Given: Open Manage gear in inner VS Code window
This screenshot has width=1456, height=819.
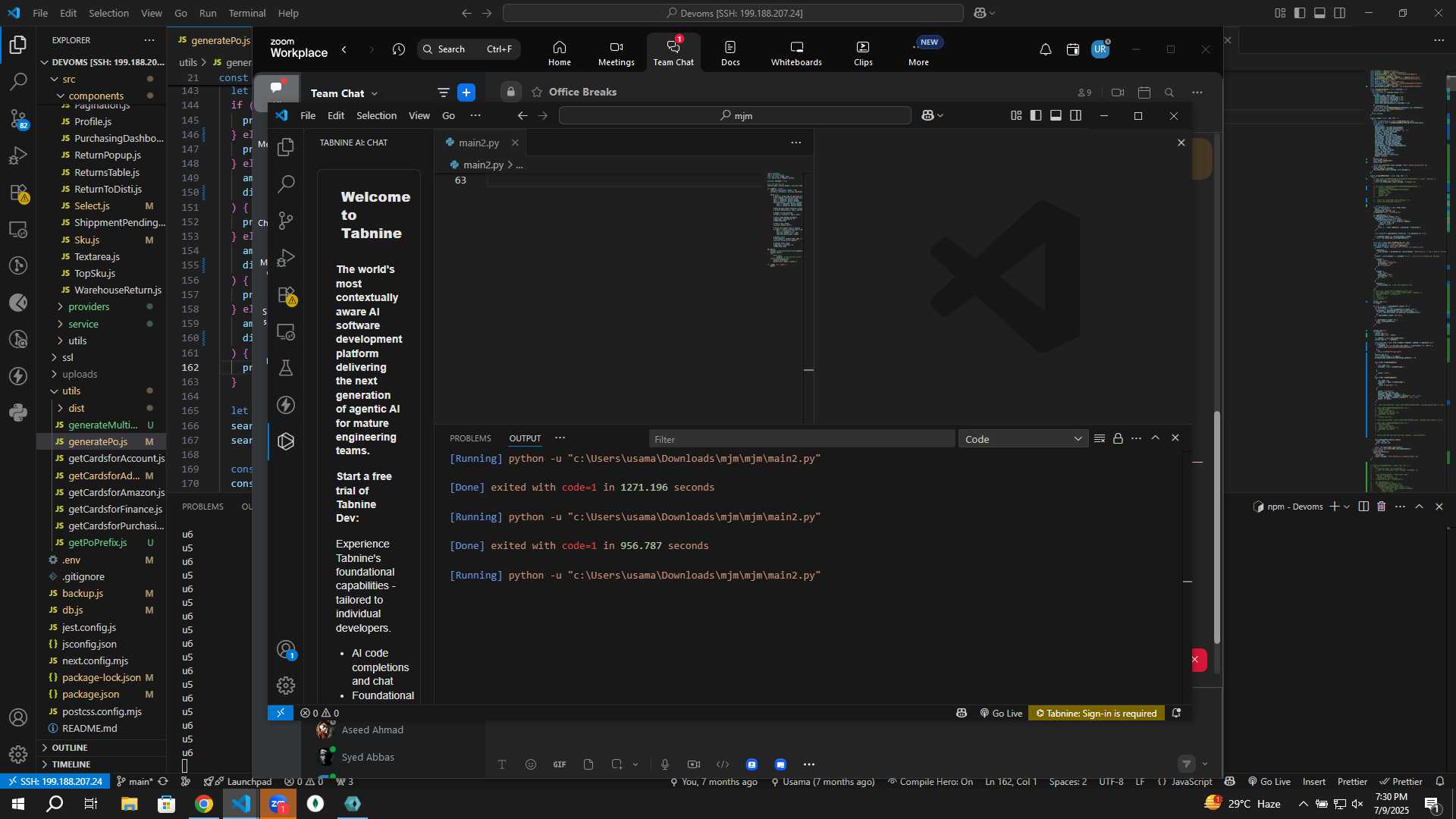Looking at the screenshot, I should pyautogui.click(x=286, y=686).
